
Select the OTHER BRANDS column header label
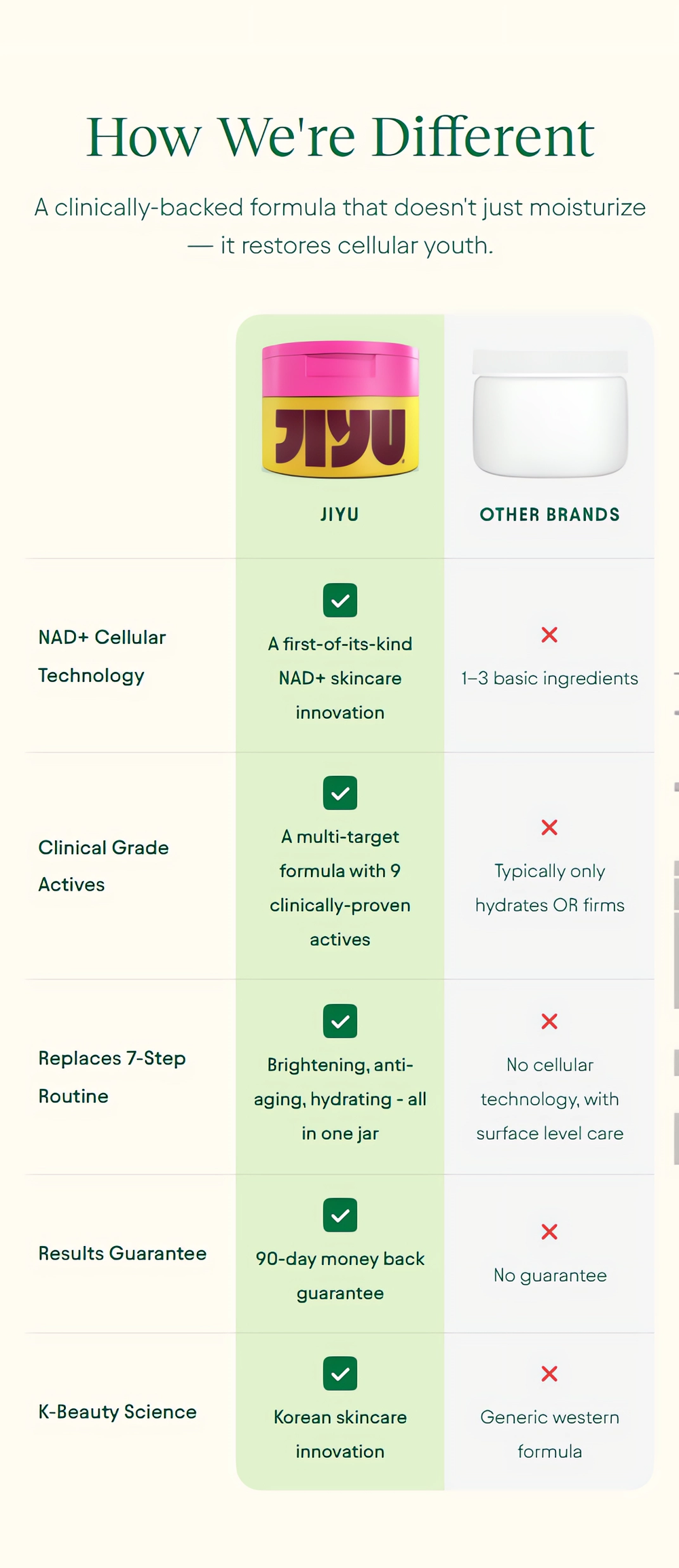click(x=550, y=515)
